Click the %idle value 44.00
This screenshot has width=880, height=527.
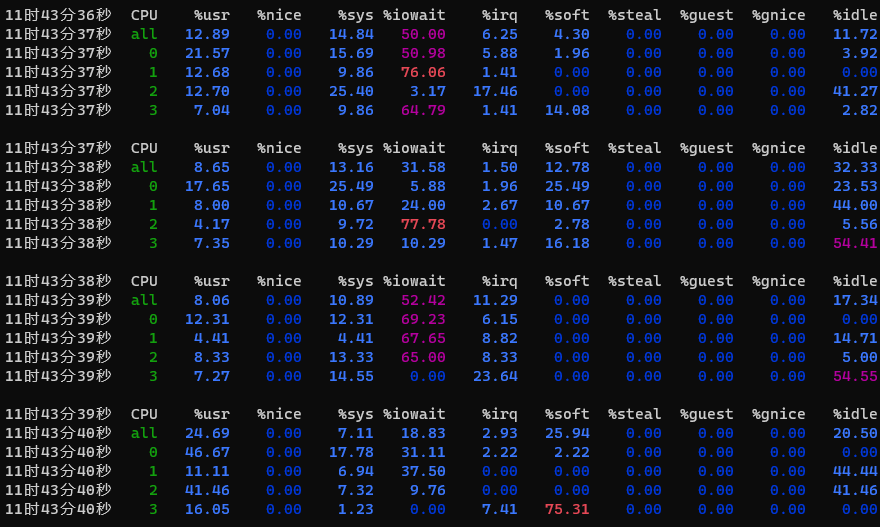pyautogui.click(x=855, y=205)
